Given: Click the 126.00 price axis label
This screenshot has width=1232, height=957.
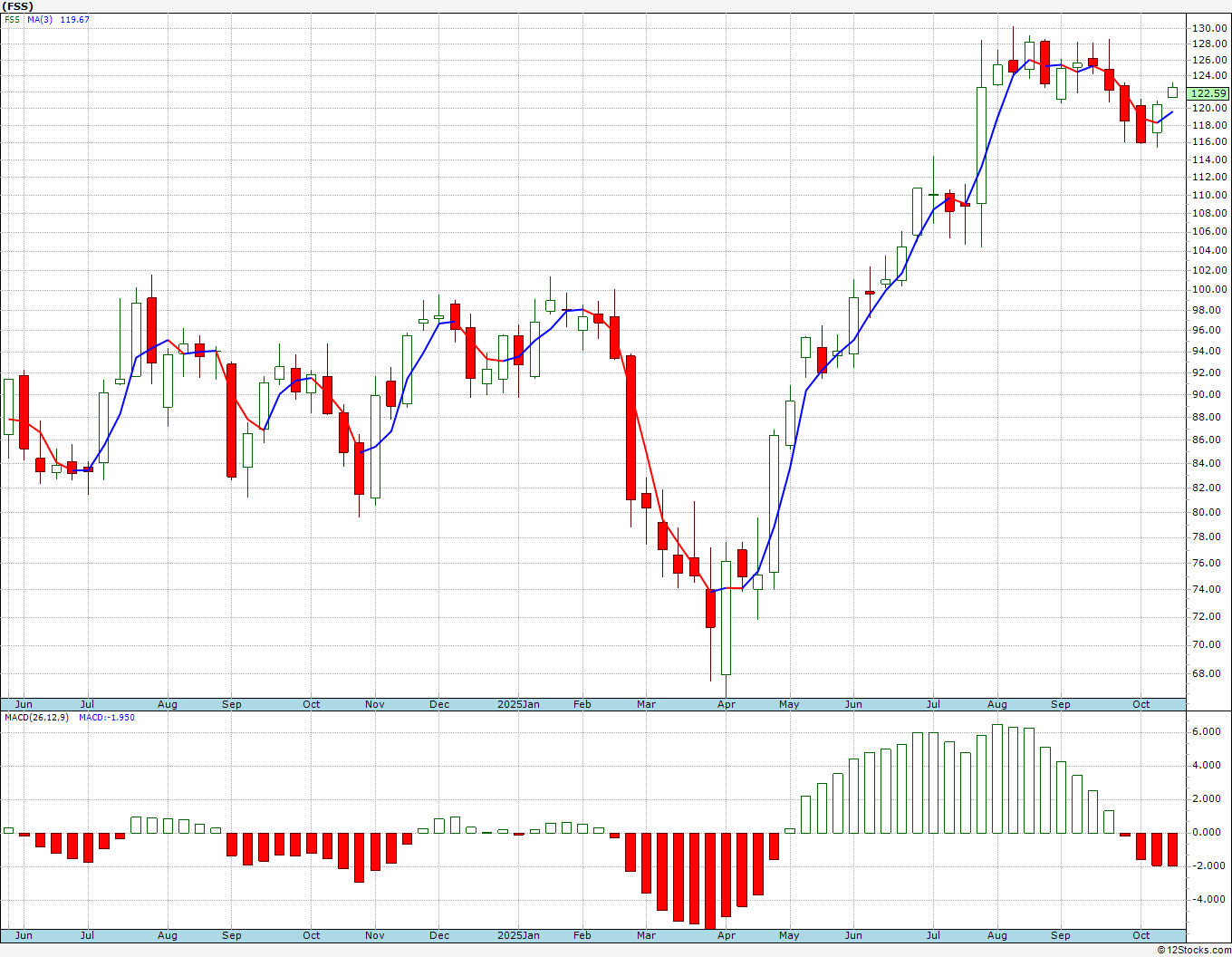Looking at the screenshot, I should tap(1209, 60).
